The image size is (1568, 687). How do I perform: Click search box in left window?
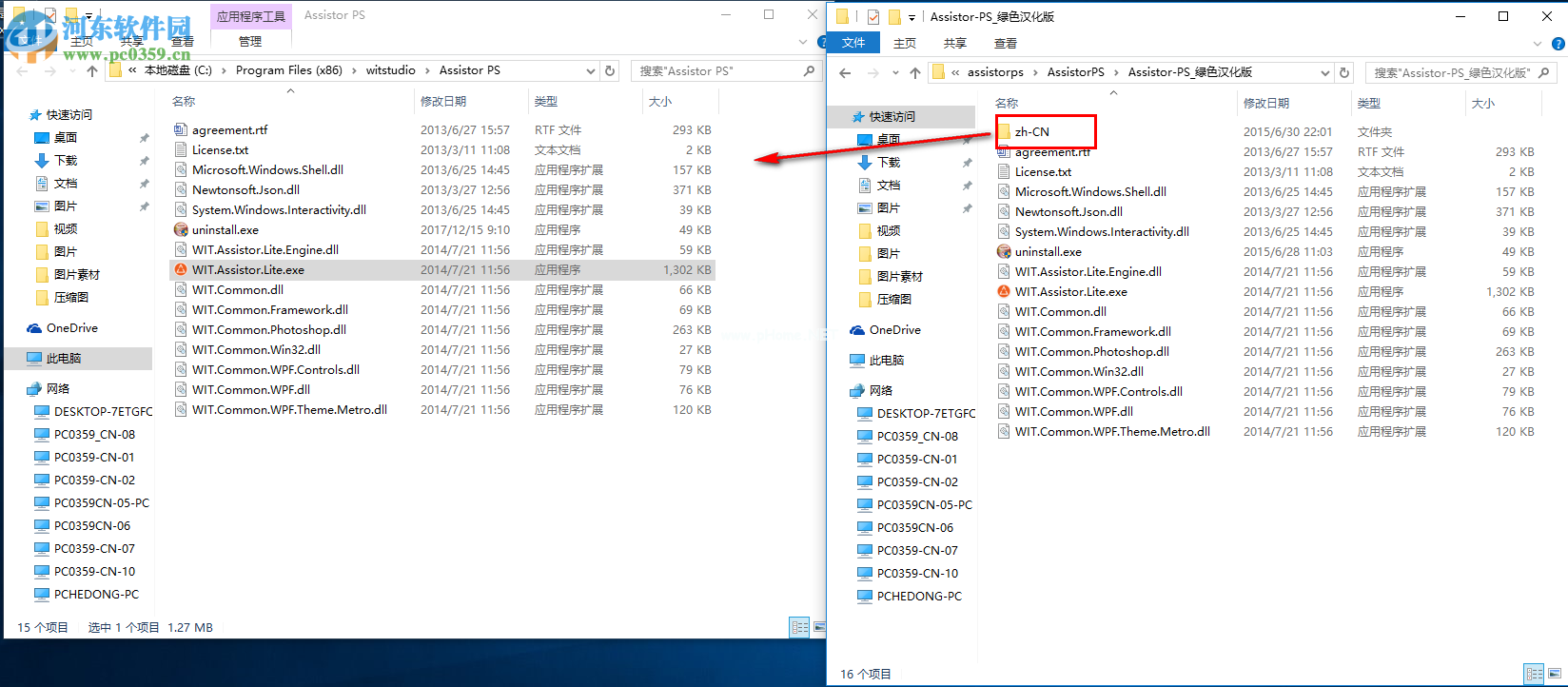point(728,70)
